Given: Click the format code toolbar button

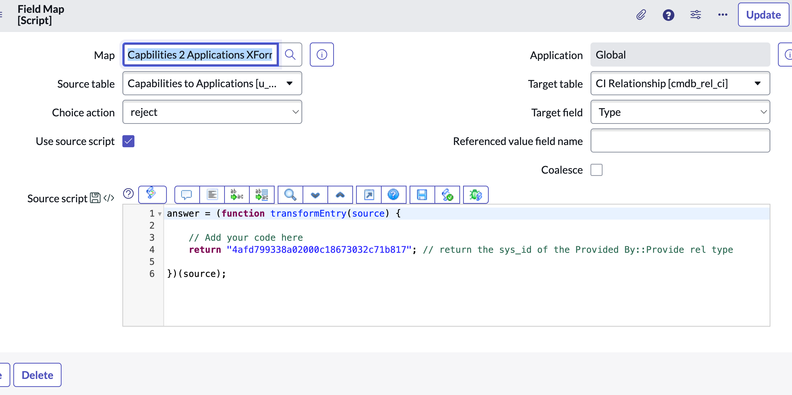Looking at the screenshot, I should tap(212, 194).
